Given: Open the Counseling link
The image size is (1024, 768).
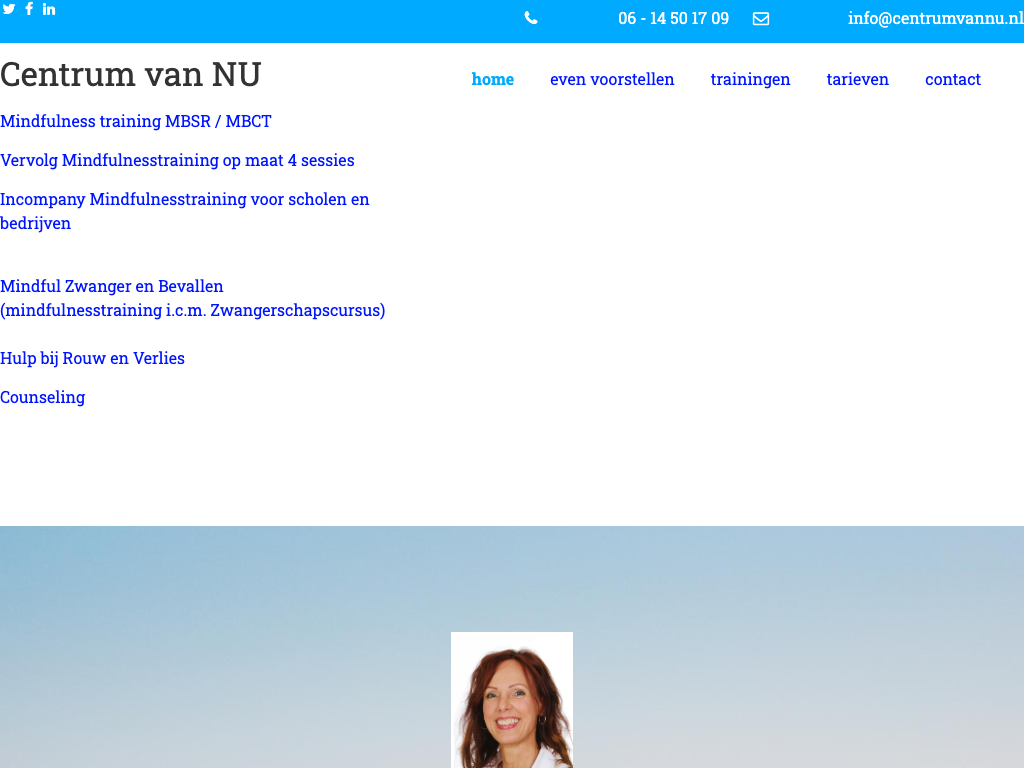Looking at the screenshot, I should (x=42, y=397).
